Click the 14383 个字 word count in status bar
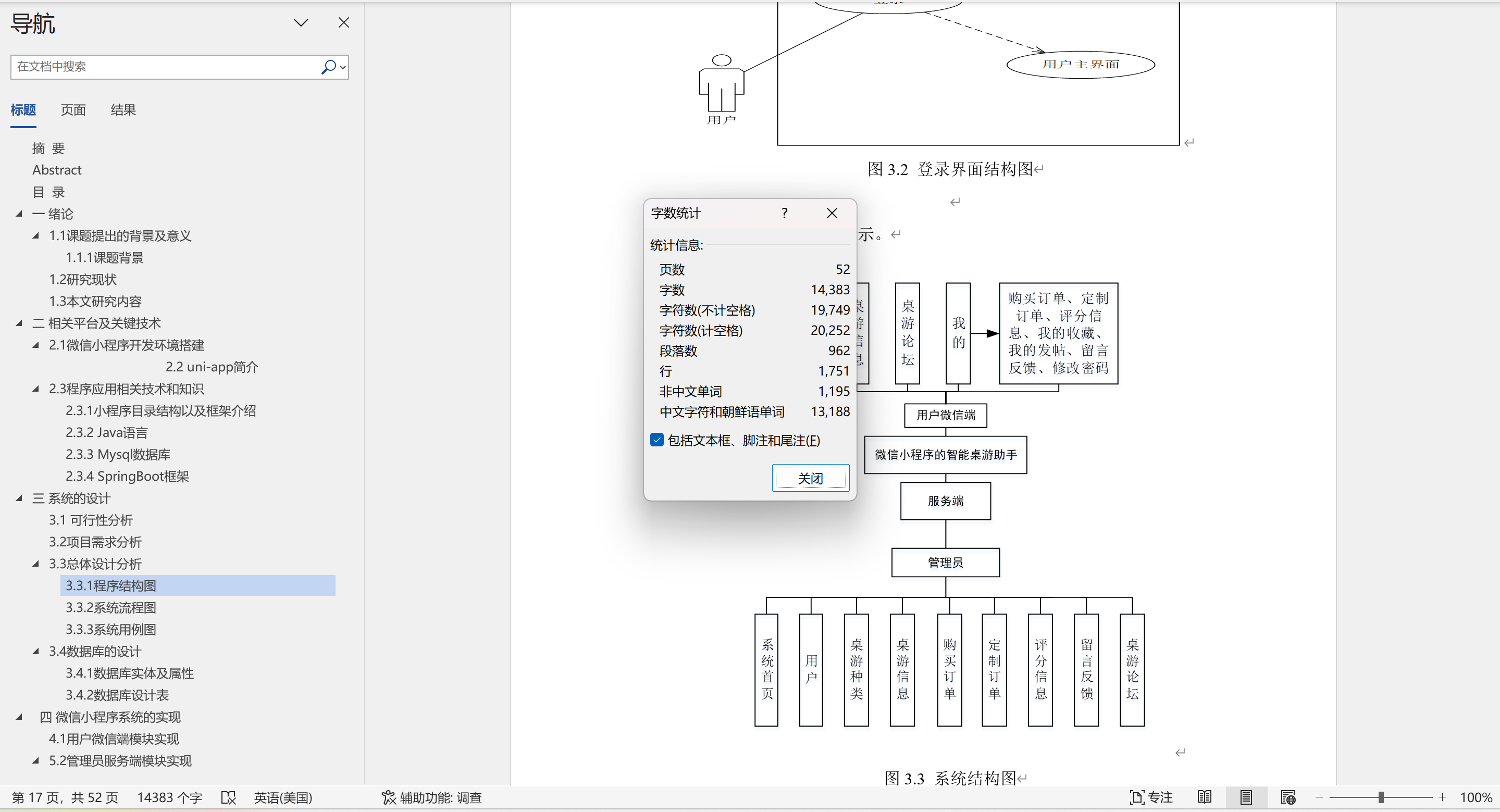The width and height of the screenshot is (1500, 812). [x=169, y=797]
